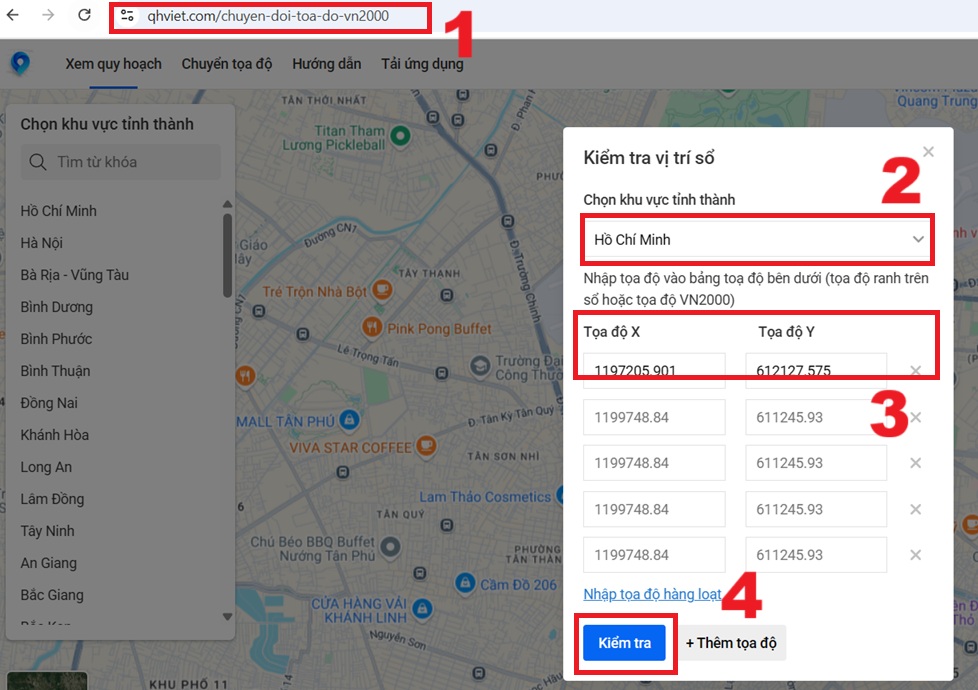Click fifth row Y coordinate field
The height and width of the screenshot is (690, 978).
(x=816, y=555)
